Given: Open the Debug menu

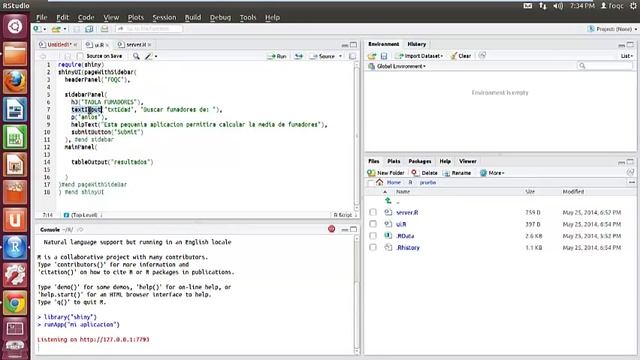Looking at the screenshot, I should coord(220,18).
